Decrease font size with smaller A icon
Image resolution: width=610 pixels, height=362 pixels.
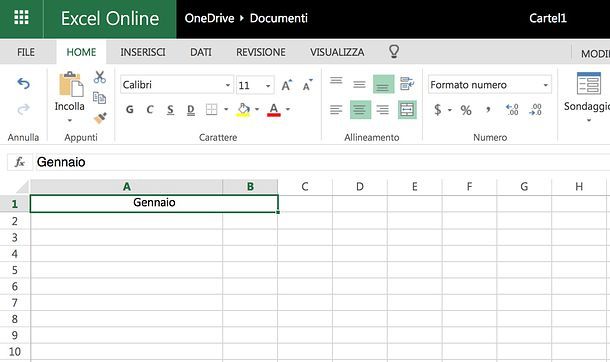tap(307, 85)
